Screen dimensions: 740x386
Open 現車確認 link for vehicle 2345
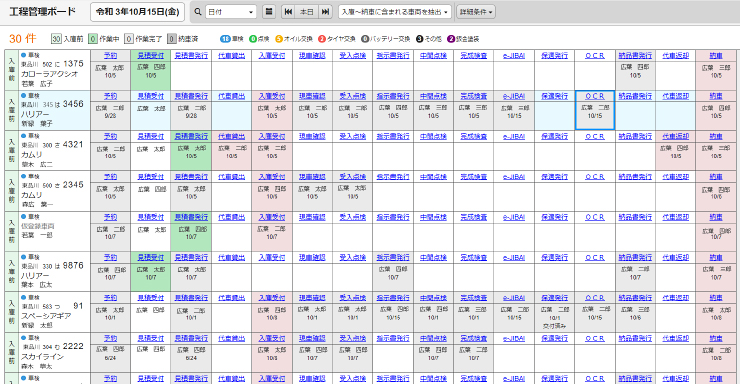312,176
